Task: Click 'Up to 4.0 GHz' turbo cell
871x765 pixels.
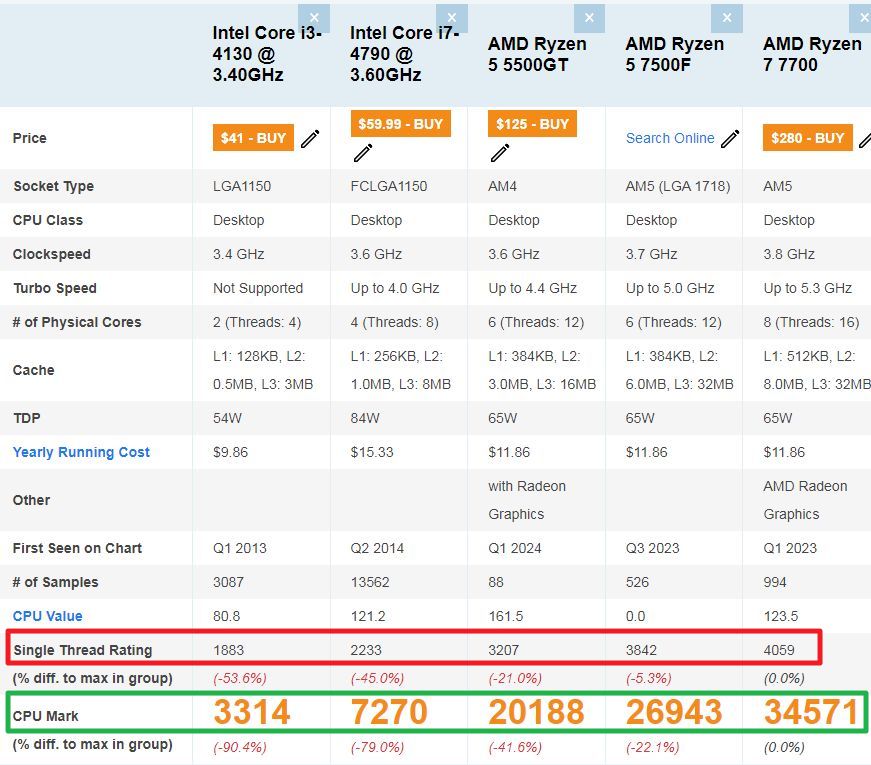Action: 395,288
